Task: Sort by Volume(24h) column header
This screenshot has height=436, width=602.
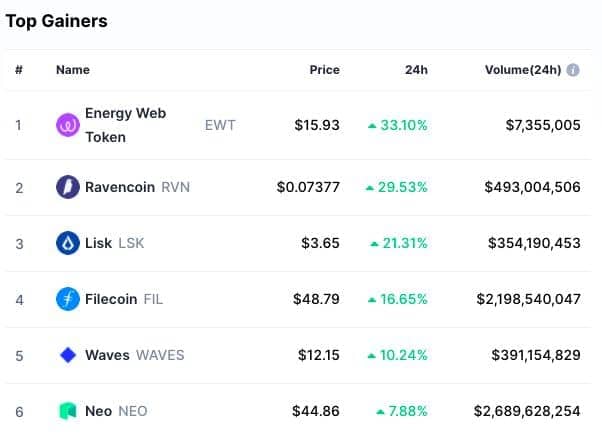Action: [x=523, y=70]
